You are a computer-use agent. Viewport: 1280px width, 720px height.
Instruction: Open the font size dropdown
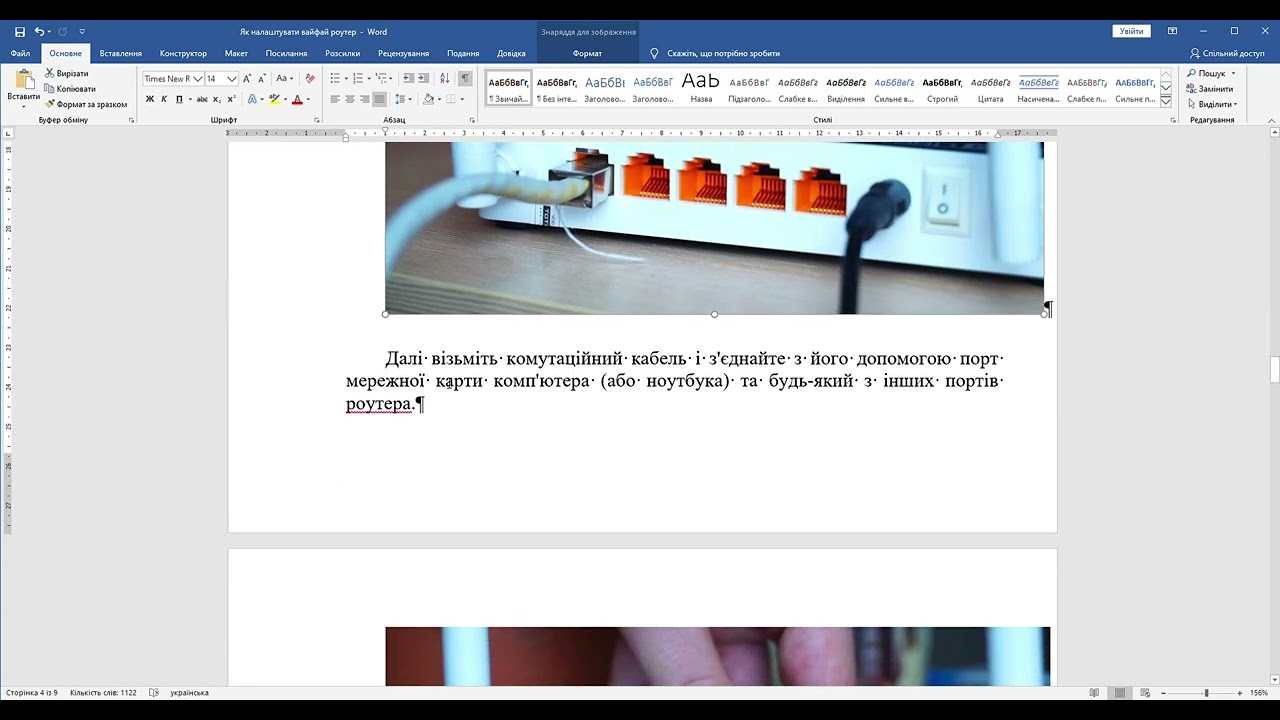[232, 79]
